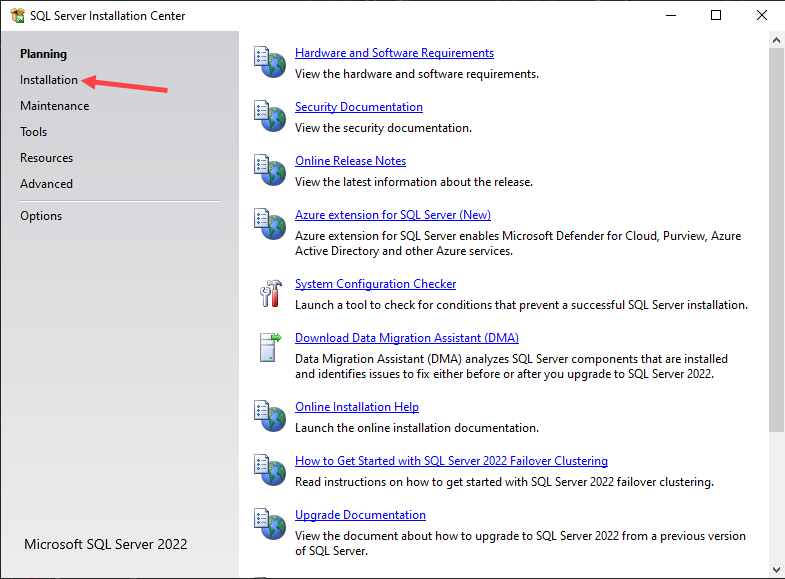Click the Azure extension for SQL Server icon

tap(270, 224)
